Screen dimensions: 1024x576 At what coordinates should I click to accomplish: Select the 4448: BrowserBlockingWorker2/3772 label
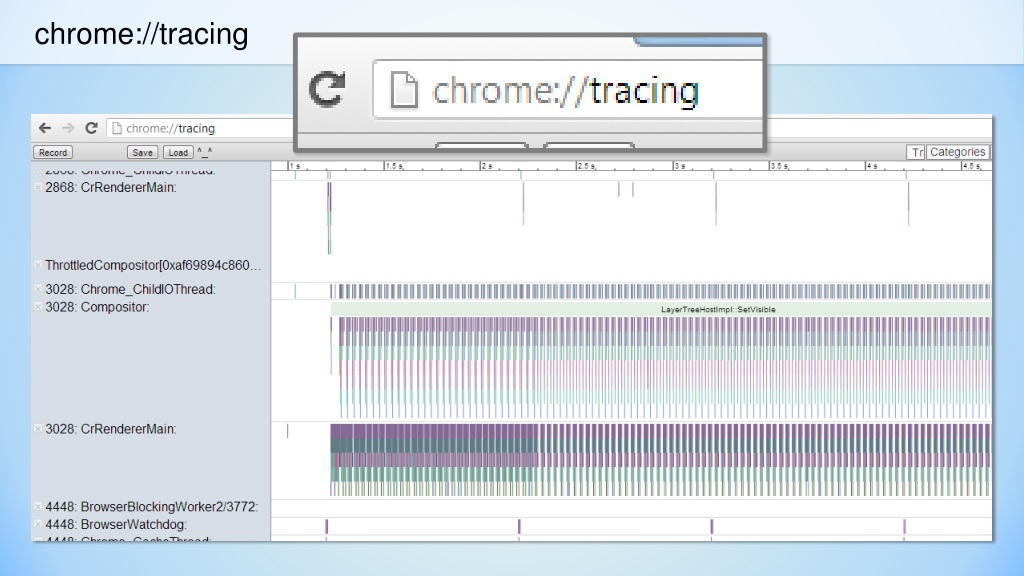152,507
